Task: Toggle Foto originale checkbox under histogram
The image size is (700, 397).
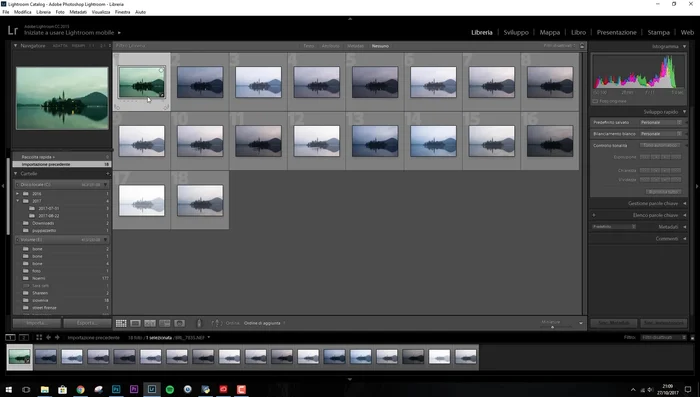Action: coord(595,101)
